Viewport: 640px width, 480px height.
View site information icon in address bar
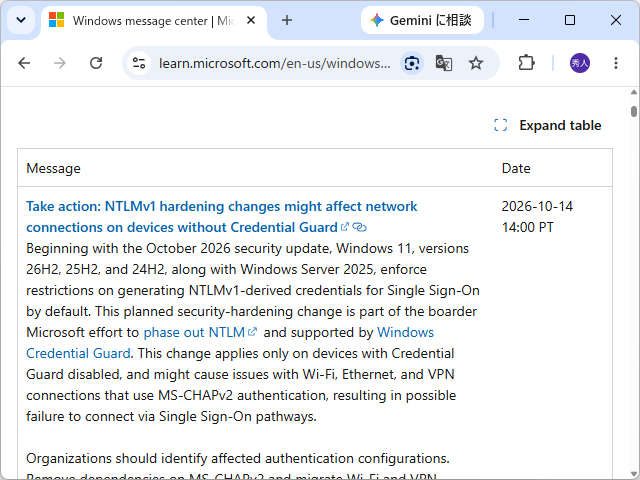pos(139,63)
